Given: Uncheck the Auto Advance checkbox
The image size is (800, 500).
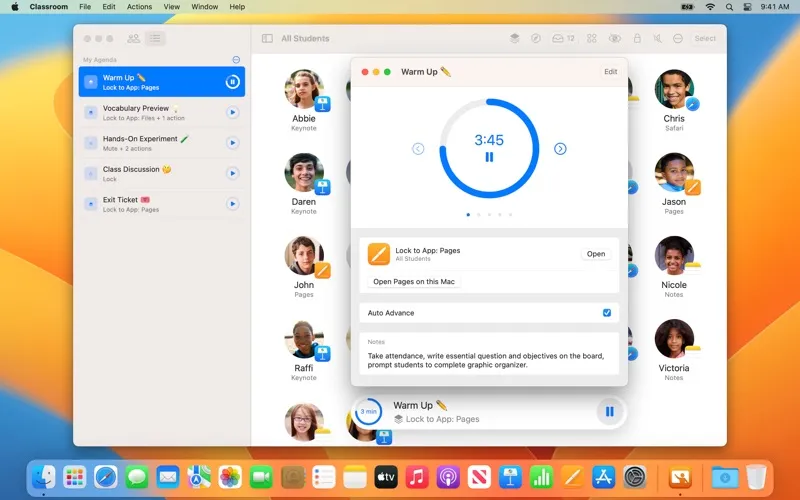Looking at the screenshot, I should point(607,313).
